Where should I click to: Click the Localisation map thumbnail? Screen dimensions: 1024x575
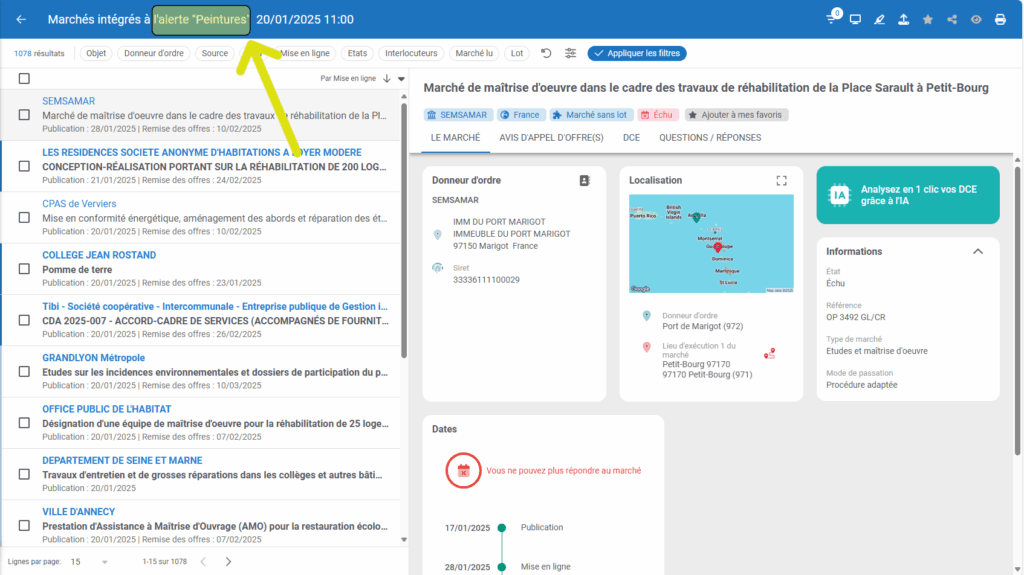pos(711,243)
